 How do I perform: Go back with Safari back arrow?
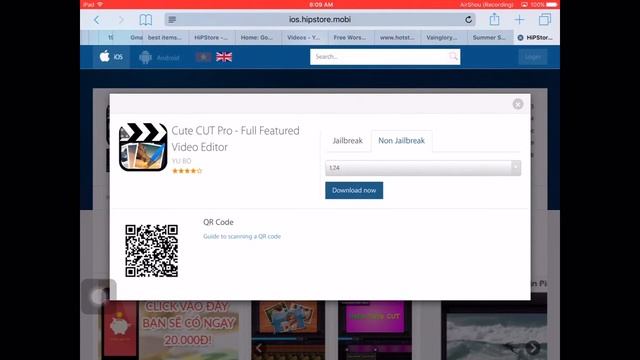coord(97,20)
